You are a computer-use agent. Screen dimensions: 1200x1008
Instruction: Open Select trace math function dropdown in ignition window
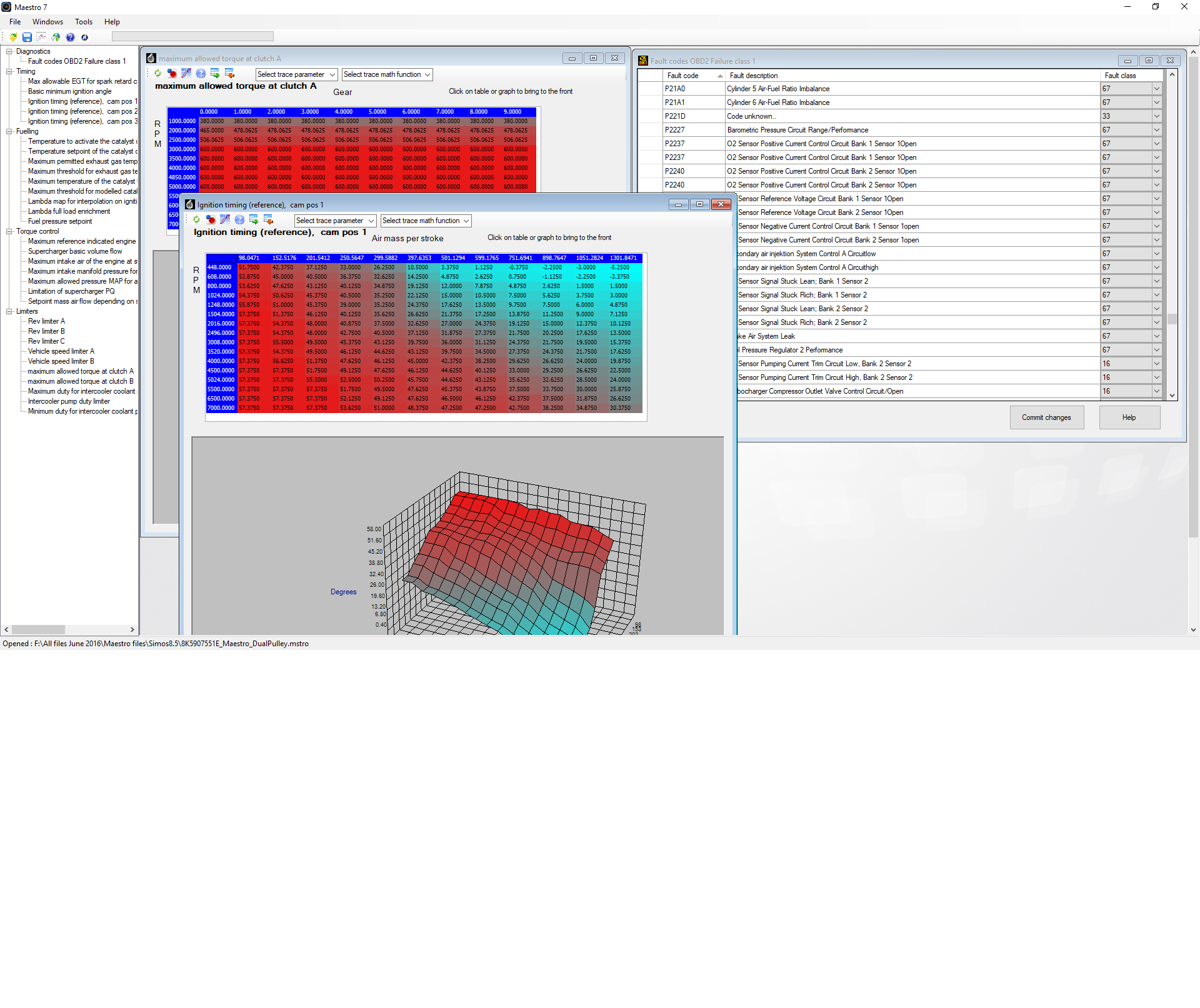click(426, 221)
